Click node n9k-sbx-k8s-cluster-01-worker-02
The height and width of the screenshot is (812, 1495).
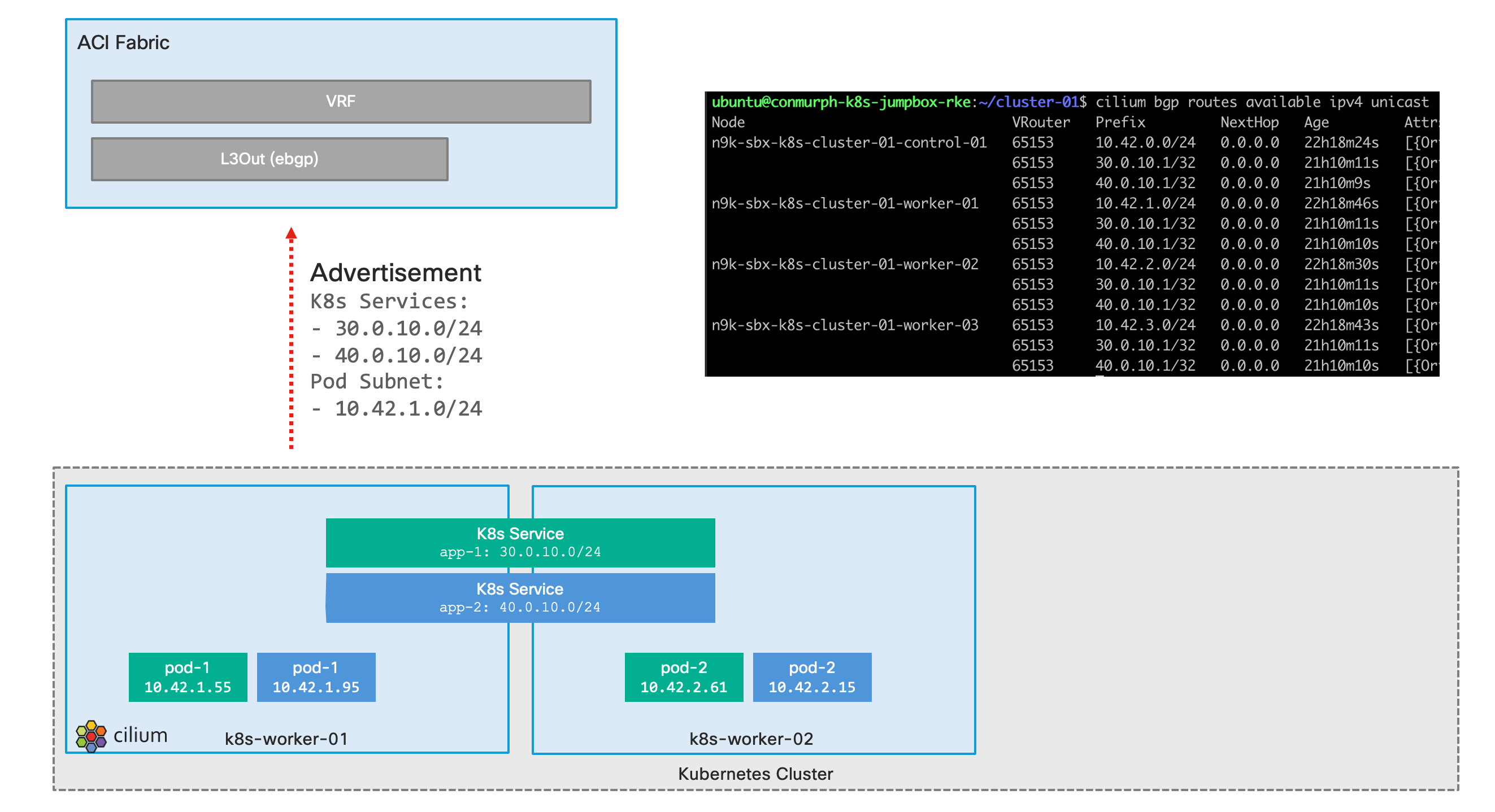846,264
